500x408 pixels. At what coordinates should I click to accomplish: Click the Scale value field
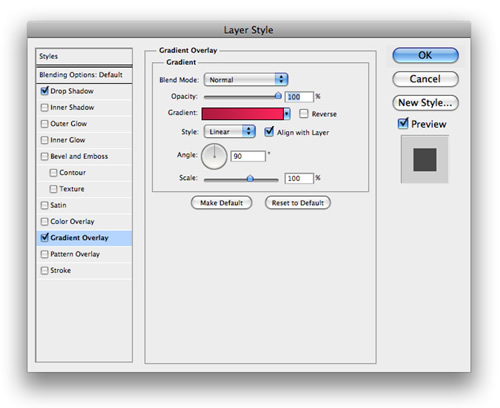[299, 178]
